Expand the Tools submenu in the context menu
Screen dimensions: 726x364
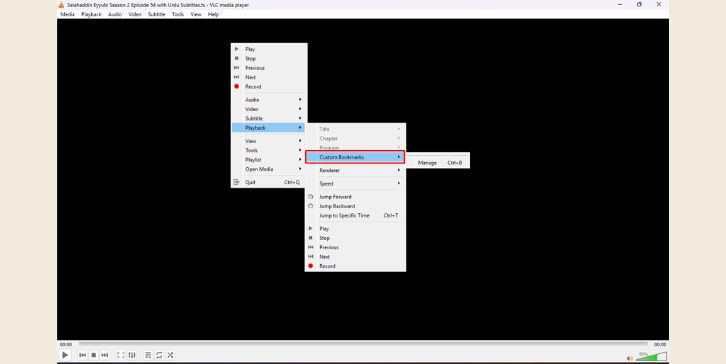[269, 151]
